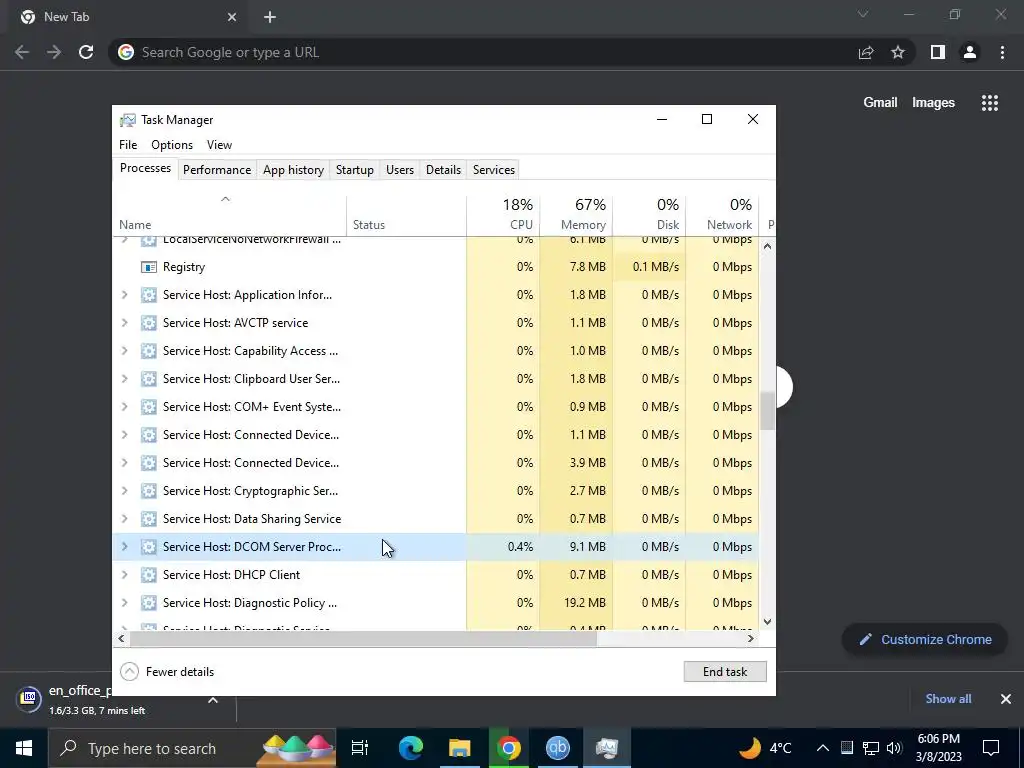Expand Service Host: Cryptographic Ser... row

click(x=125, y=491)
